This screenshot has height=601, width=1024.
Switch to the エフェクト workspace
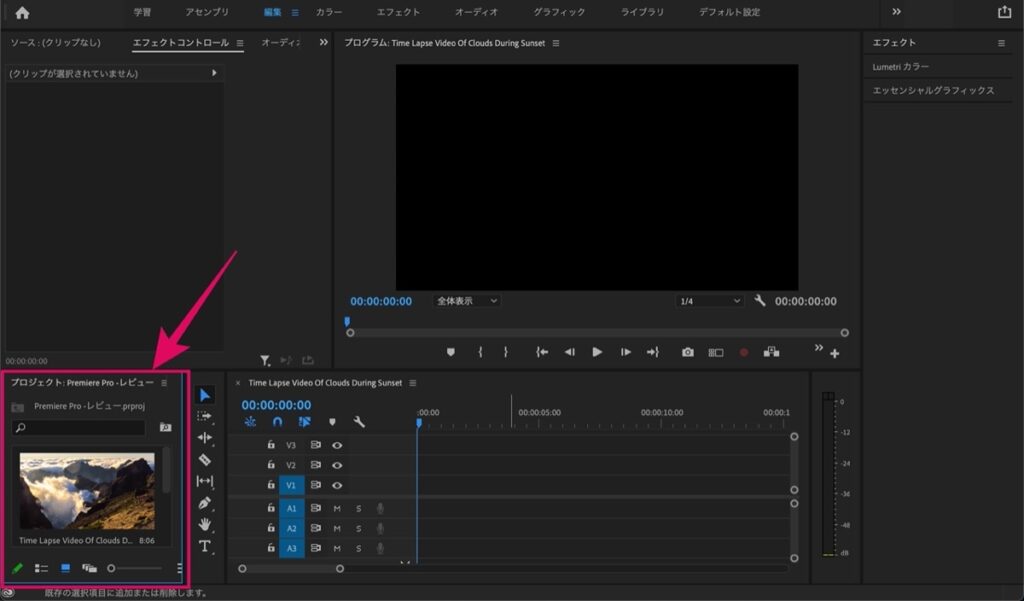click(x=398, y=12)
